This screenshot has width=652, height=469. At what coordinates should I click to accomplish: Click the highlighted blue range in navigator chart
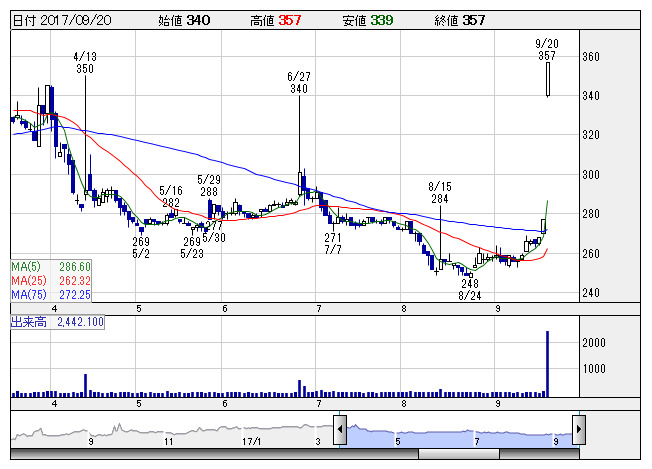pos(459,436)
